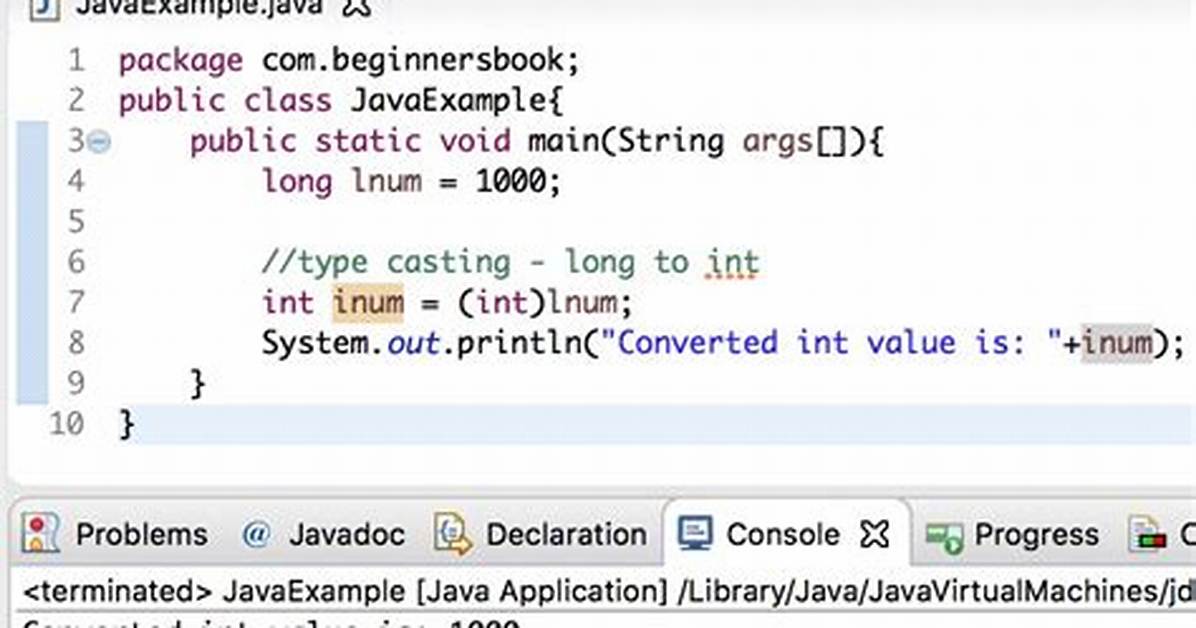The width and height of the screenshot is (1196, 628).
Task: Open the Declaration tab
Action: pos(566,534)
